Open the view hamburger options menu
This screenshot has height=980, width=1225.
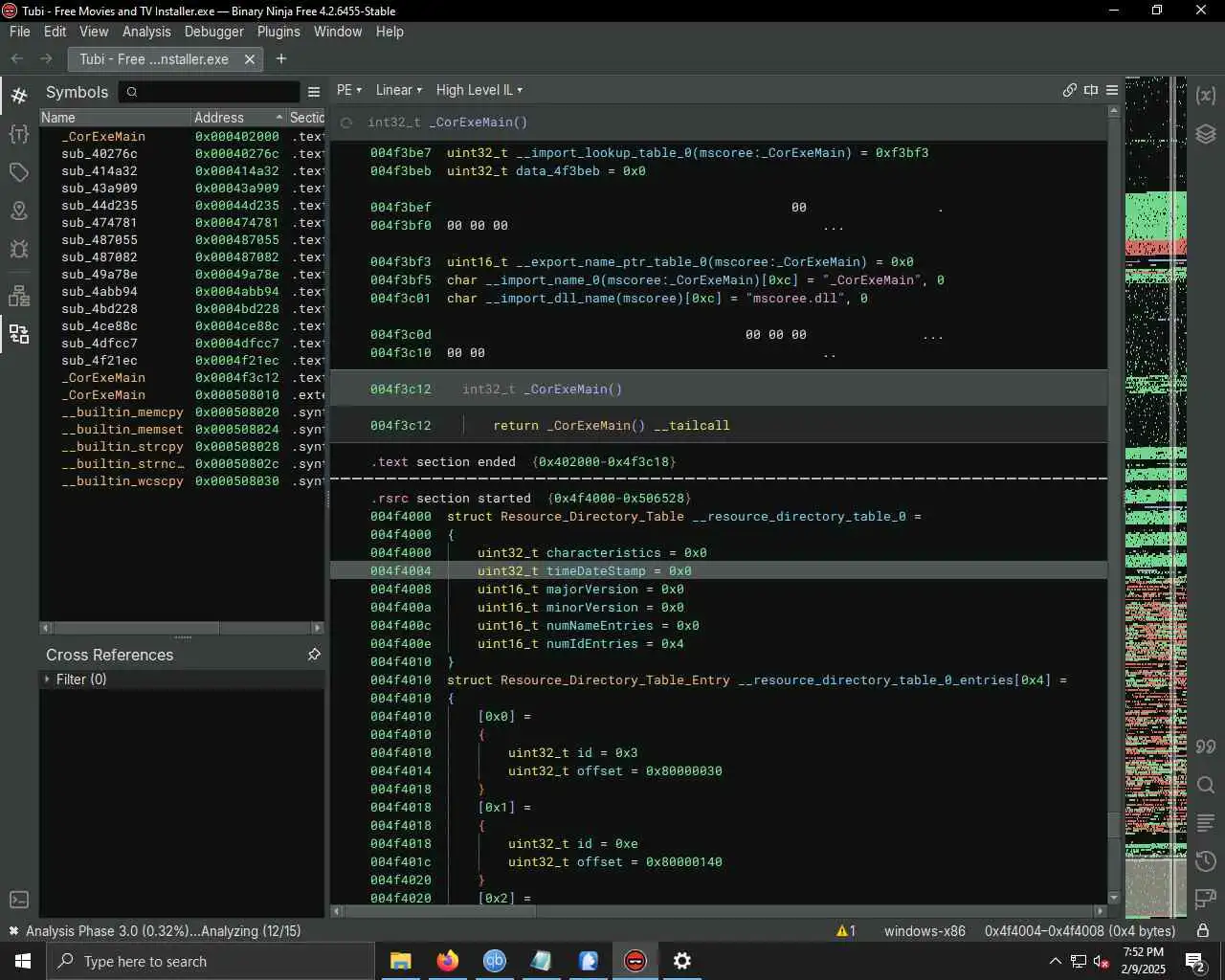click(x=1112, y=90)
